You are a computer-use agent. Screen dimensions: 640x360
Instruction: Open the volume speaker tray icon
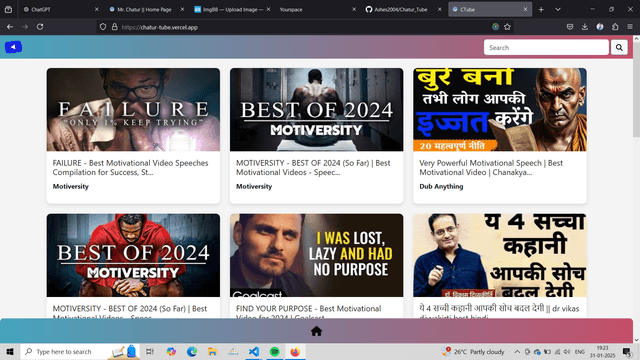click(x=567, y=352)
